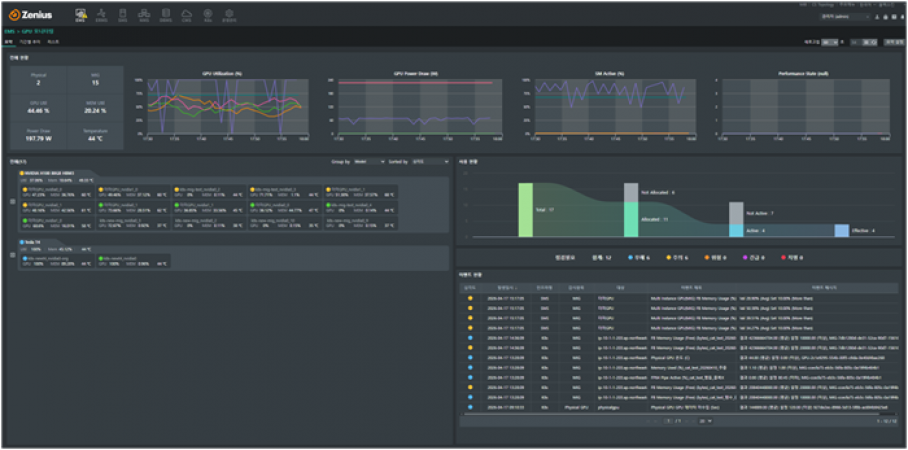Click the EMS breadcrumb link
908x450 pixels.
[x=8, y=31]
